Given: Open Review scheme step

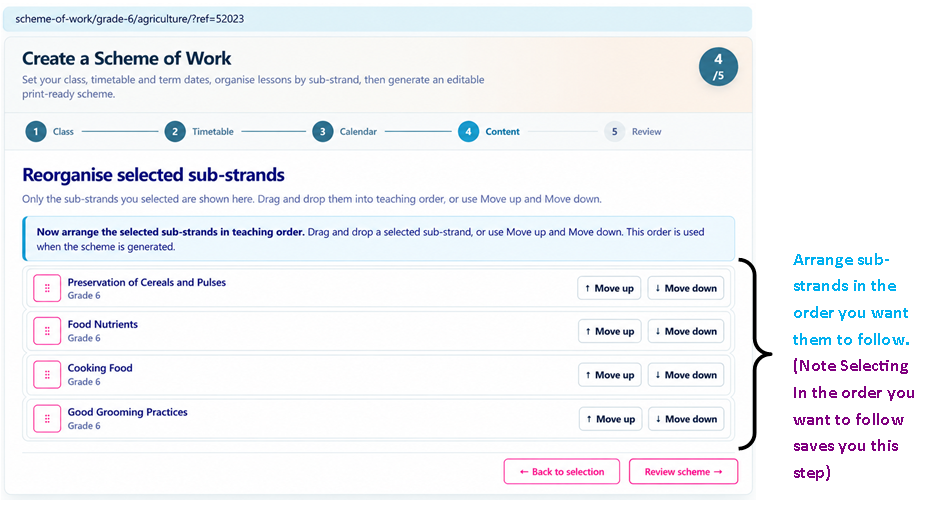Looking at the screenshot, I should pos(683,472).
